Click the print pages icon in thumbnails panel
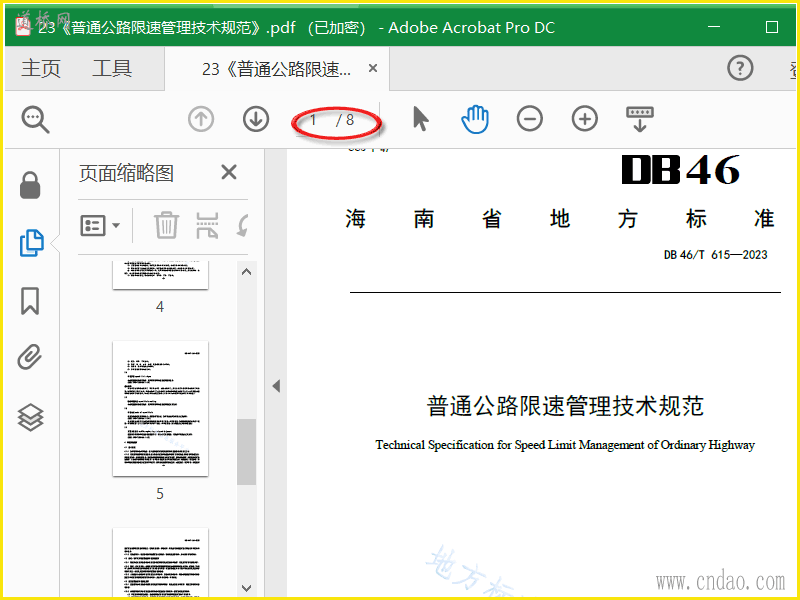The image size is (800, 600). tap(207, 225)
